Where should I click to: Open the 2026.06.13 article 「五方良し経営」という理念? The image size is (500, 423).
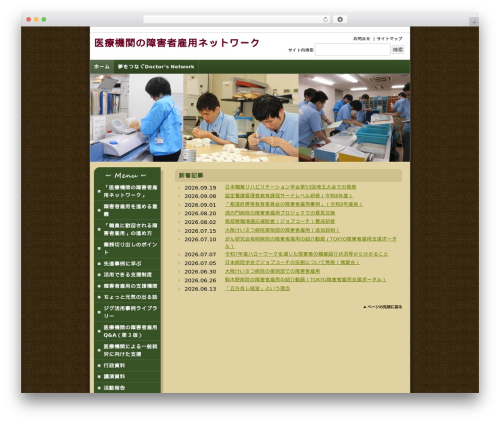tap(257, 288)
